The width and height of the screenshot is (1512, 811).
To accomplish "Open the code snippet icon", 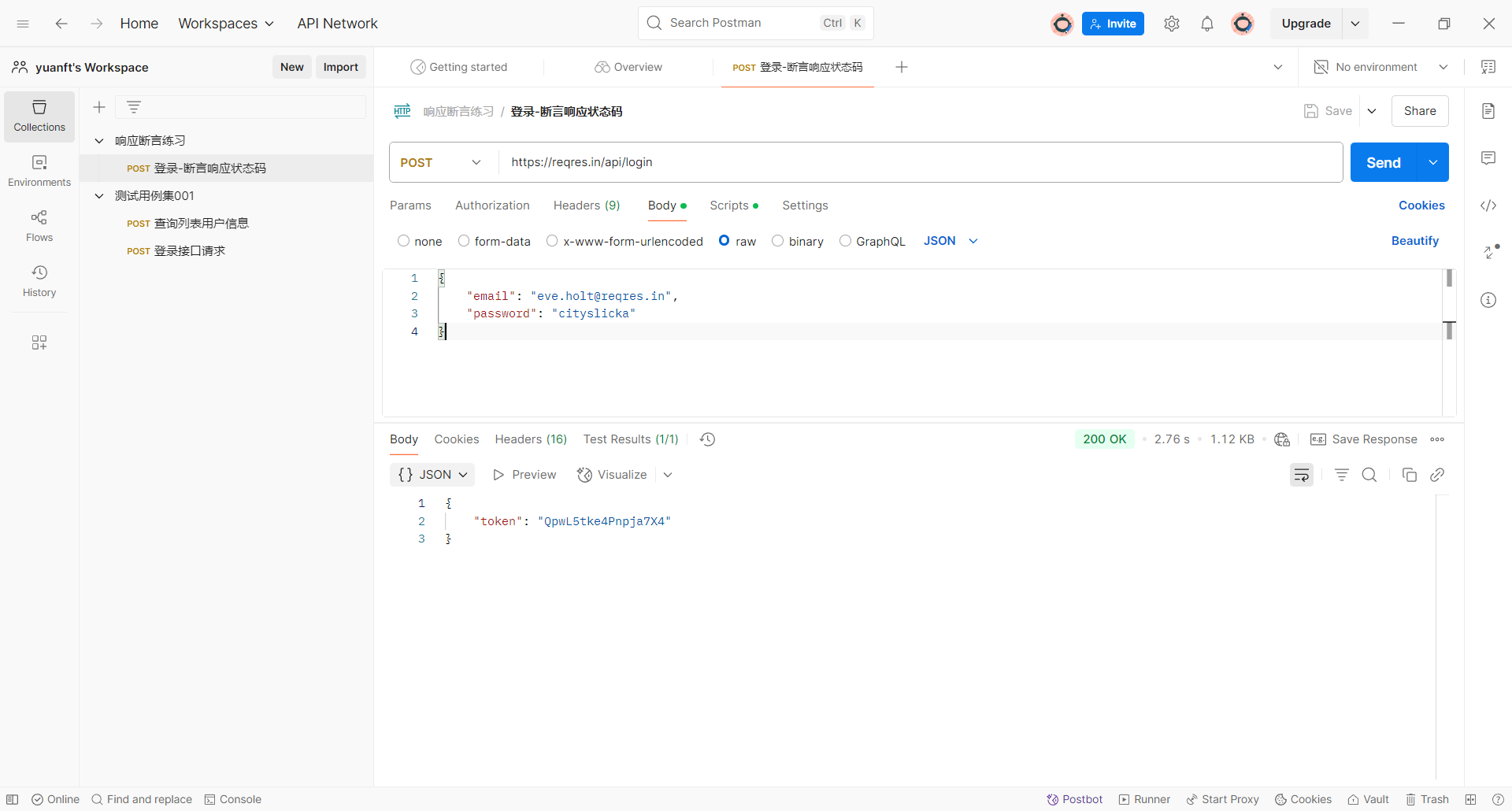I will [1488, 206].
